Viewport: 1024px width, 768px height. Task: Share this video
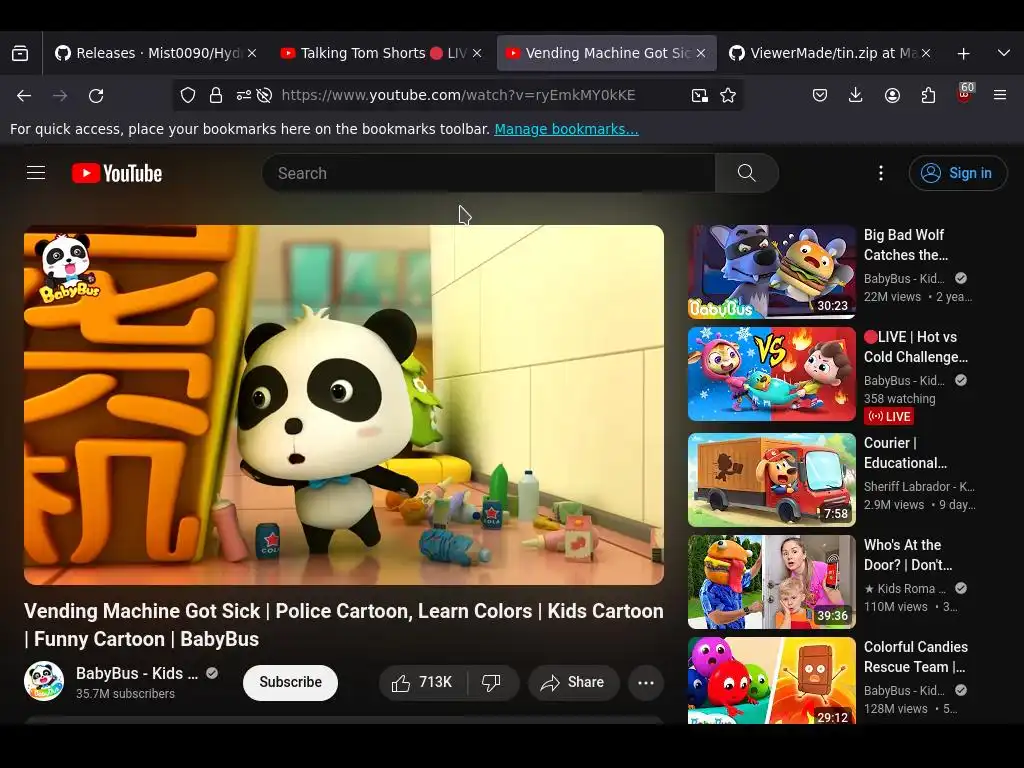(x=573, y=682)
